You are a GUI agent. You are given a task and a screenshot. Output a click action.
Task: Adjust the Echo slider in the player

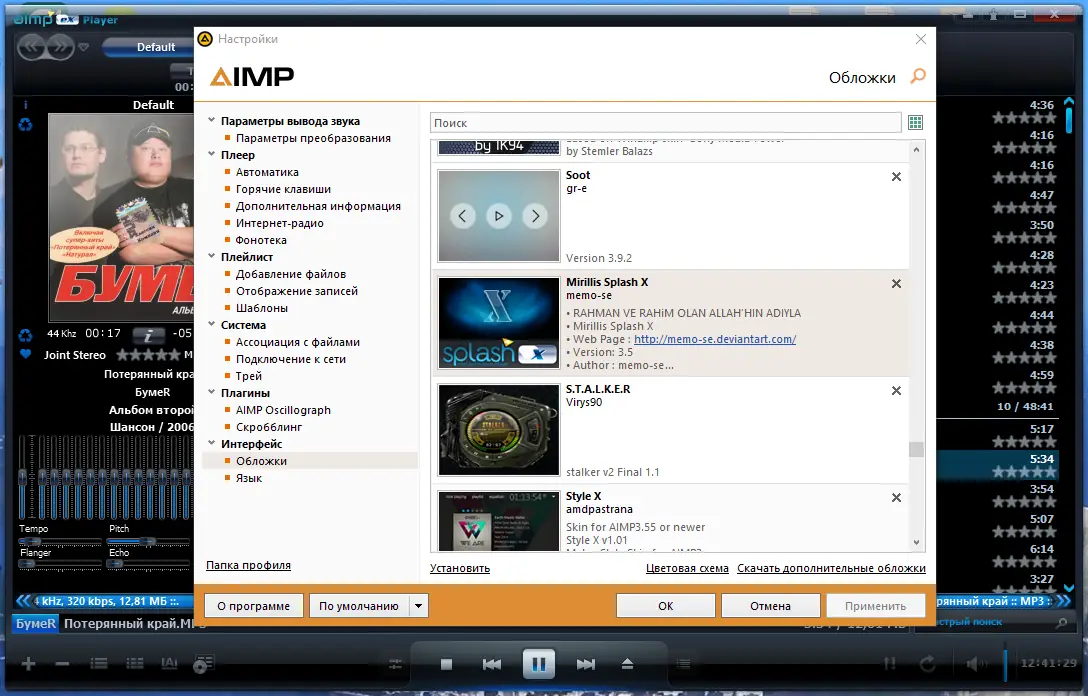(148, 564)
